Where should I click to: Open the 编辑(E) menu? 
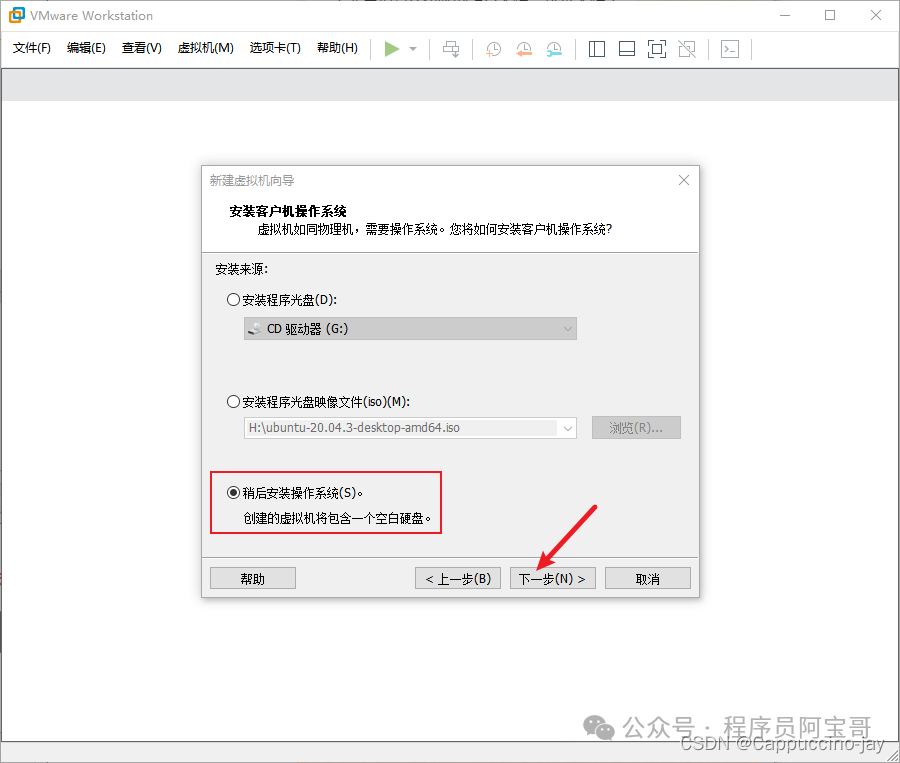[86, 48]
